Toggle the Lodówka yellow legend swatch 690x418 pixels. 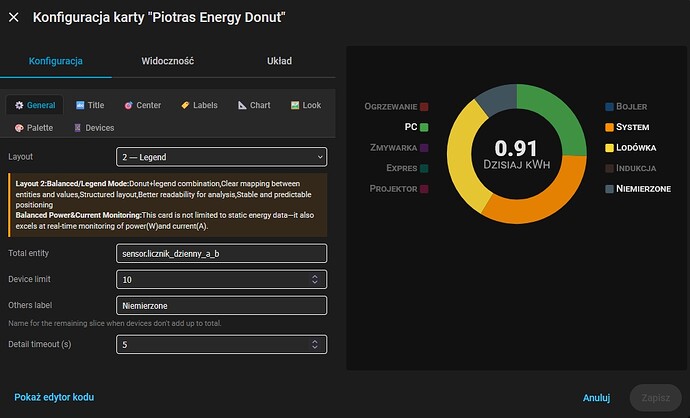pyautogui.click(x=609, y=148)
